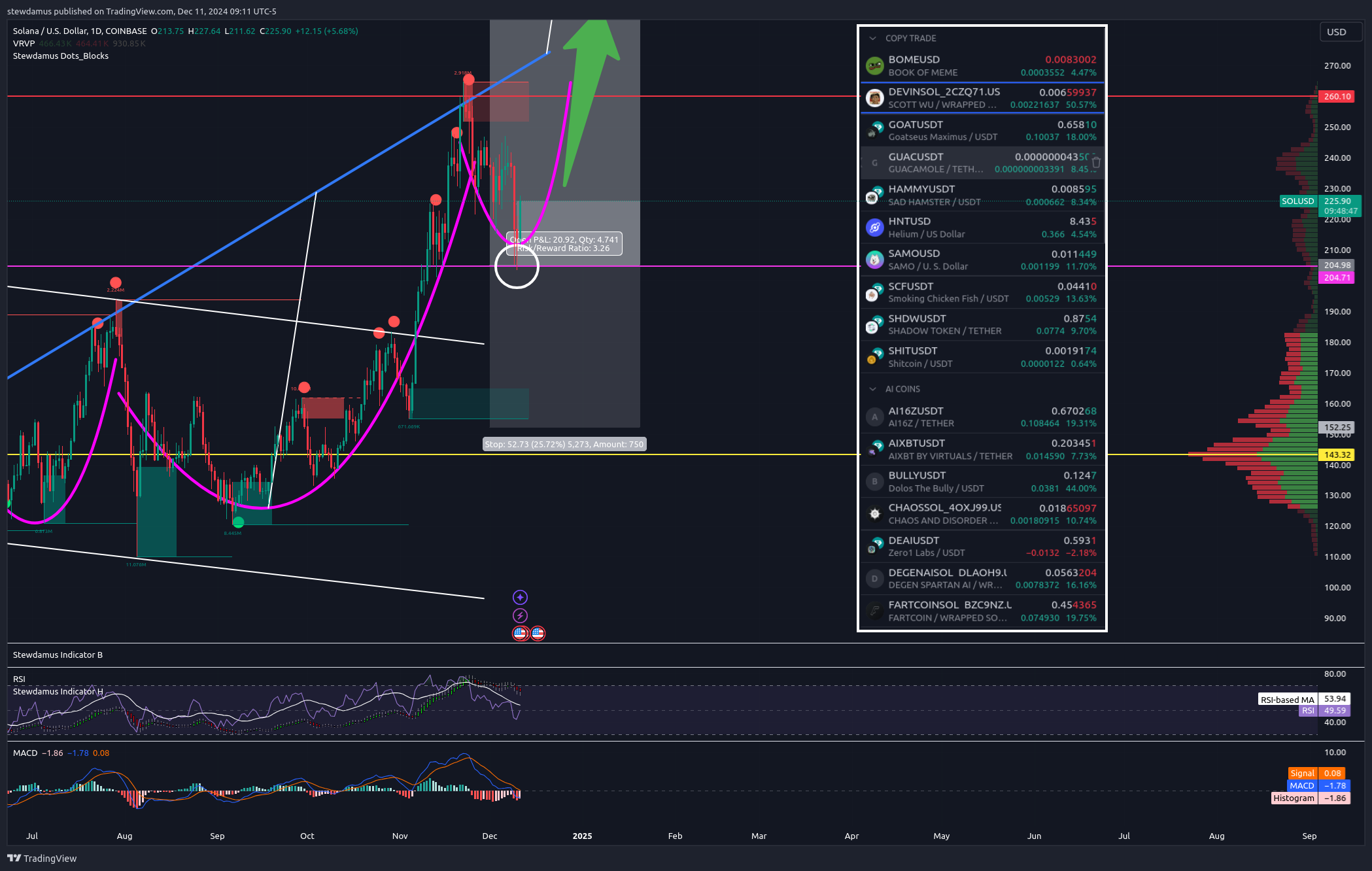The height and width of the screenshot is (871, 1372).
Task: Click the BOMEUSD frog logo icon
Action: point(874,65)
